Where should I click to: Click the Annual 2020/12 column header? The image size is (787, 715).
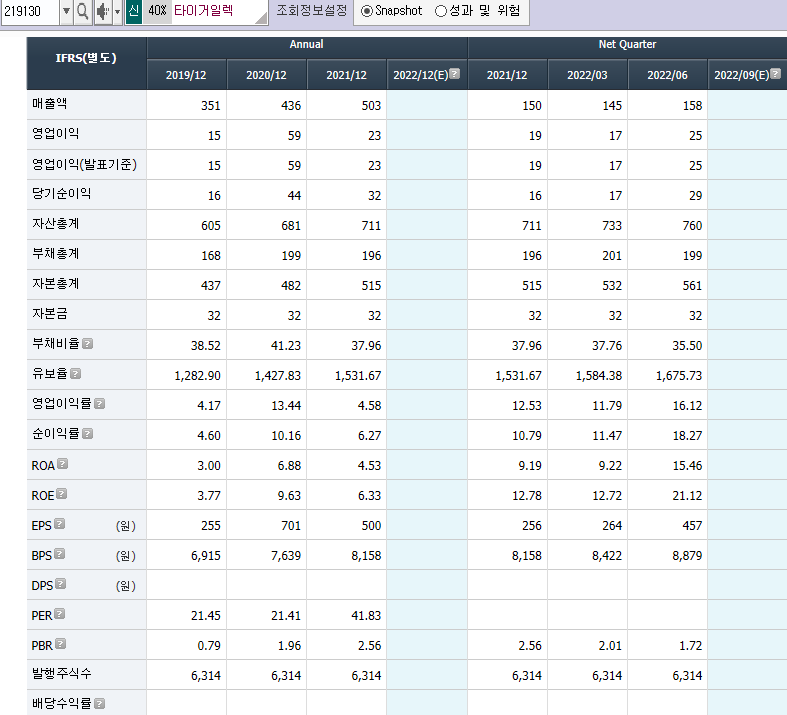pos(267,75)
